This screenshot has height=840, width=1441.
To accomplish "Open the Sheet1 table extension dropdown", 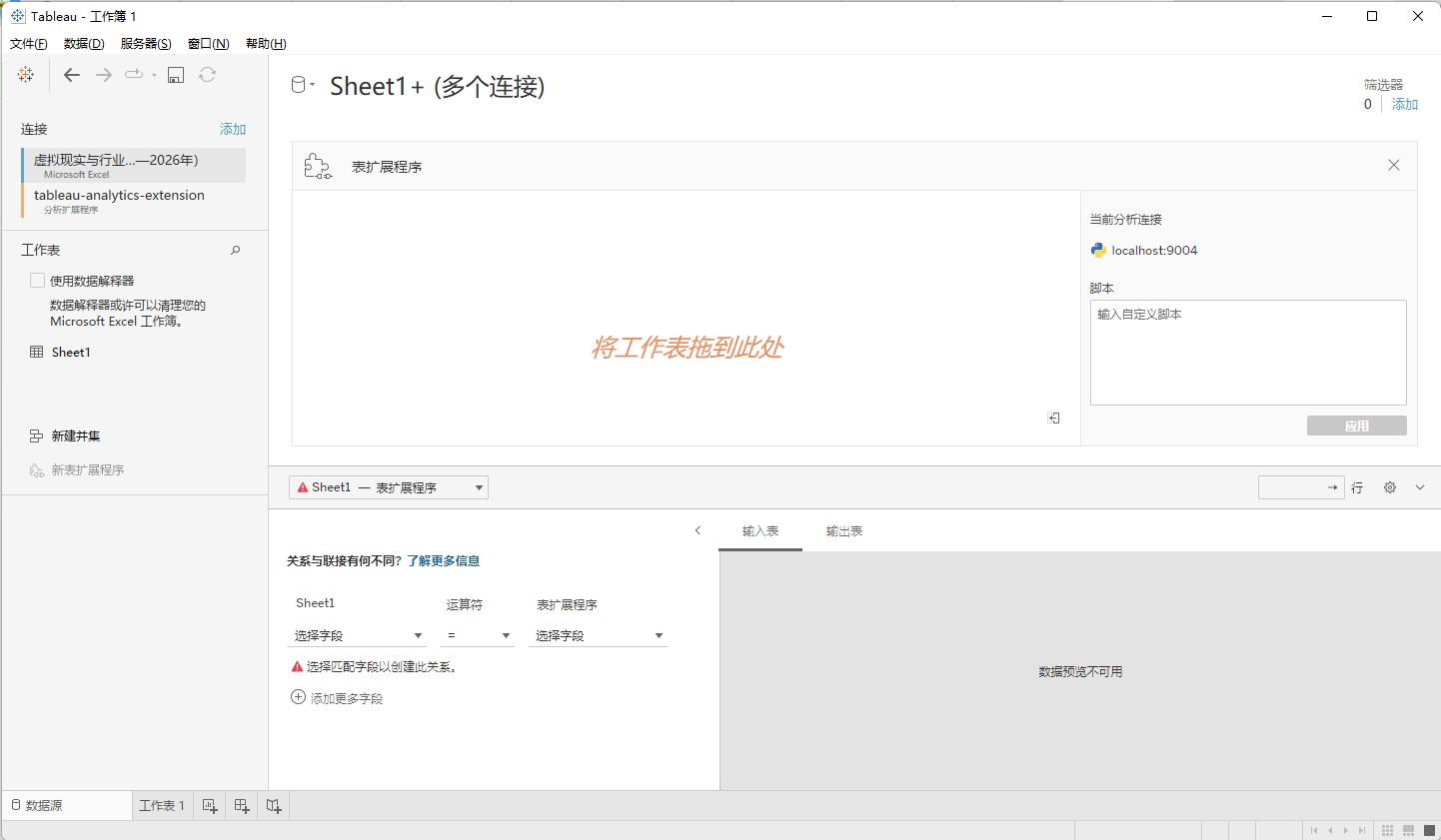I will point(389,487).
